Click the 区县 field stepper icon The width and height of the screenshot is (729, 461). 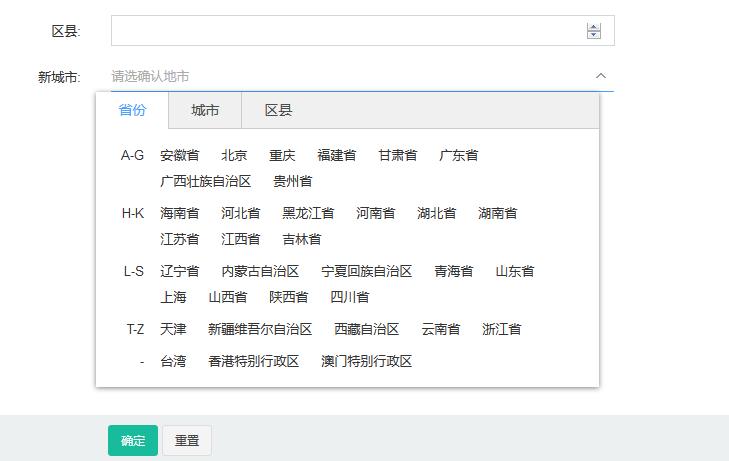coord(593,31)
